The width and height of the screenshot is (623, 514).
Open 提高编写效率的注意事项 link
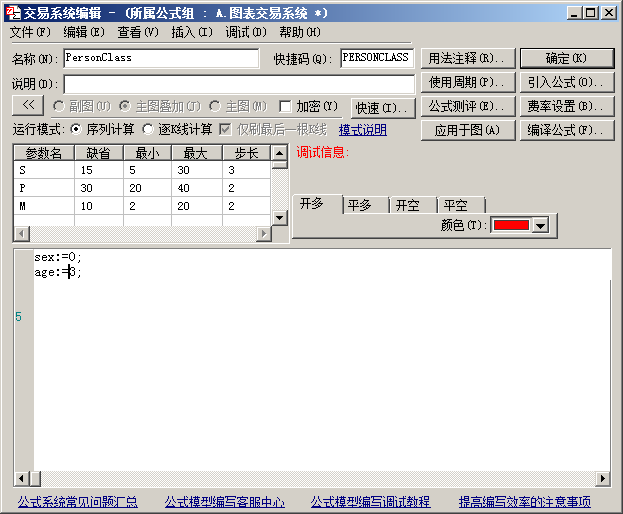525,502
